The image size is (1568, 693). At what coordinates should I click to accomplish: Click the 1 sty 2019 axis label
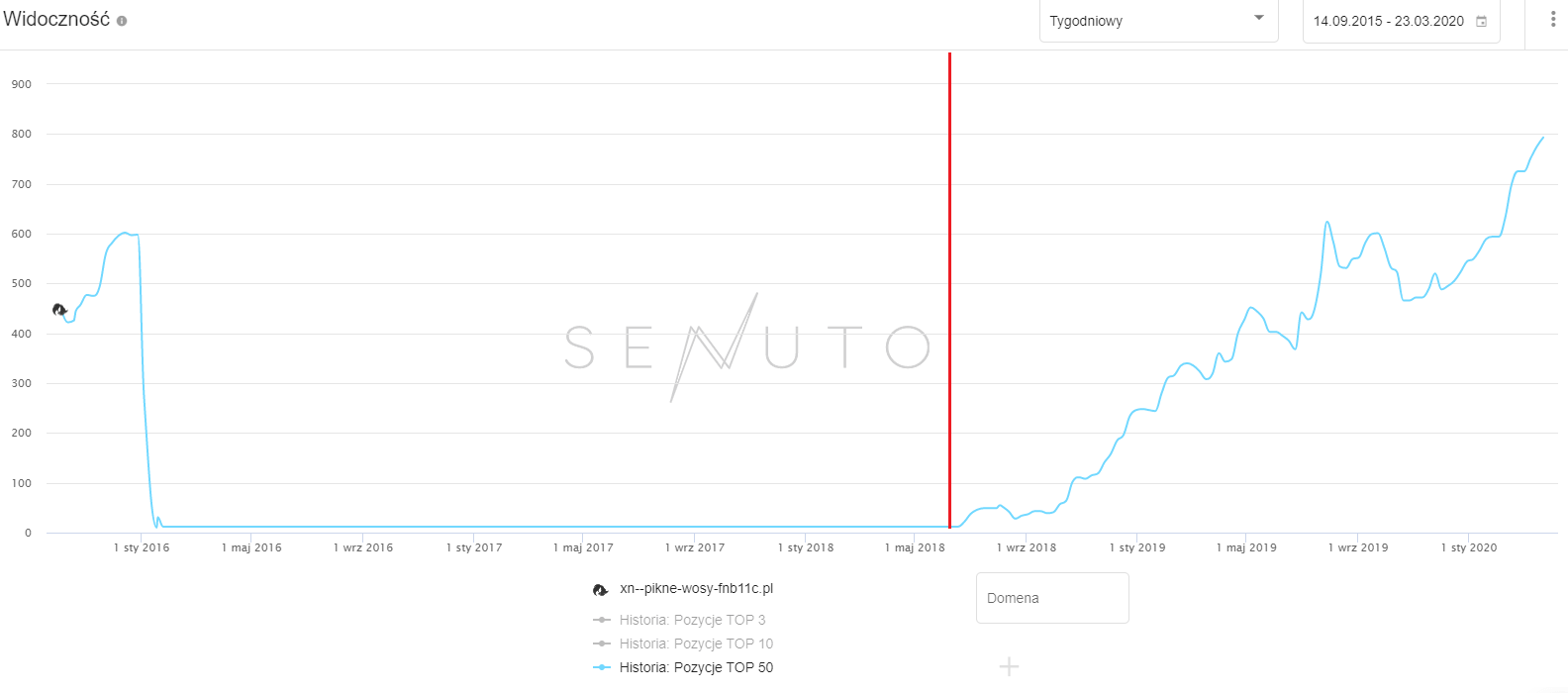click(x=1137, y=547)
